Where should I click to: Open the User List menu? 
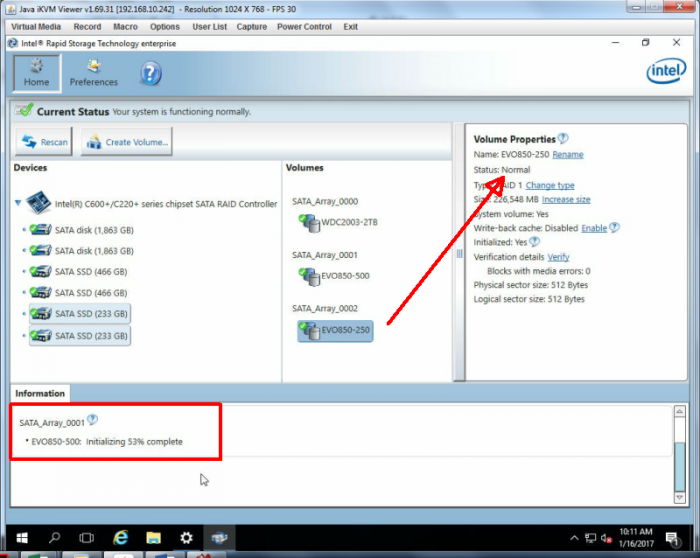point(210,27)
